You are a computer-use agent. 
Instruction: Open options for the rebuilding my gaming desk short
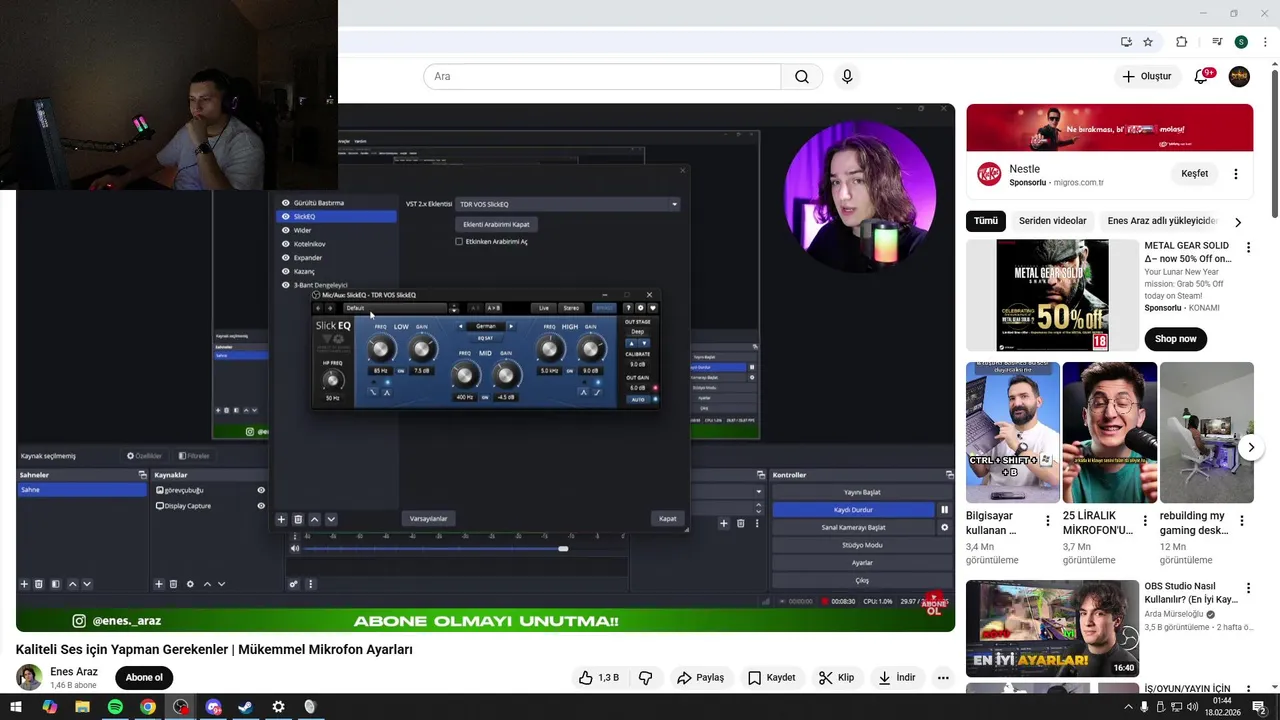click(x=1242, y=521)
